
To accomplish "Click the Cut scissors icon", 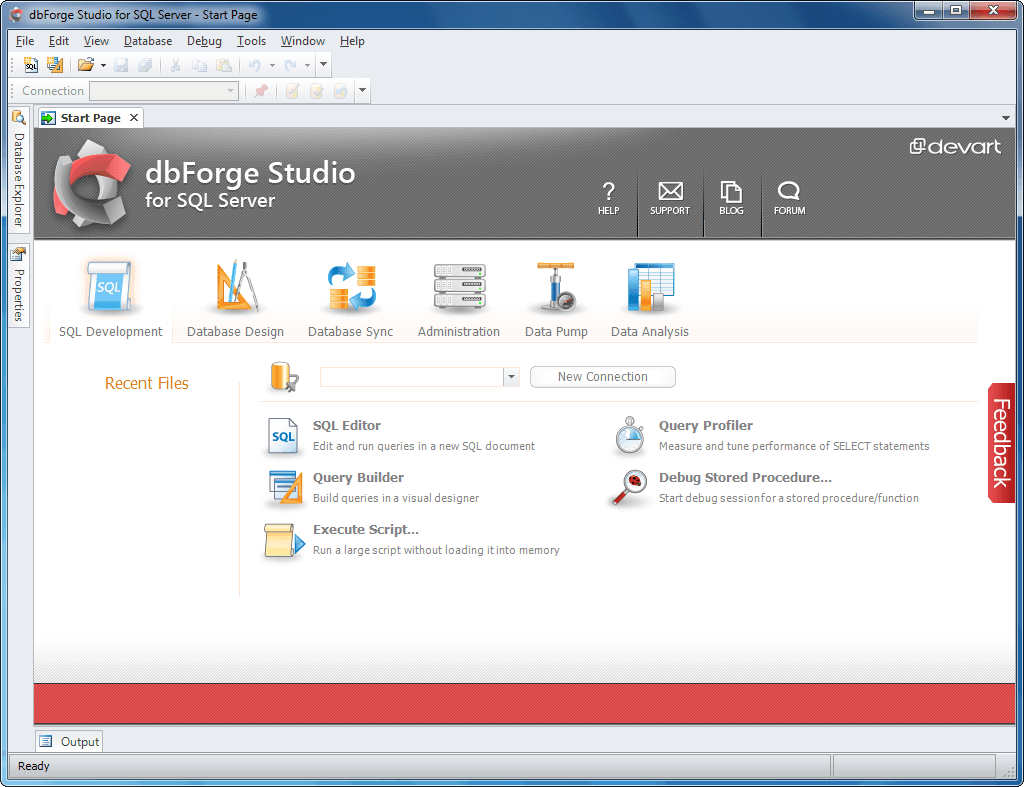I will point(175,65).
